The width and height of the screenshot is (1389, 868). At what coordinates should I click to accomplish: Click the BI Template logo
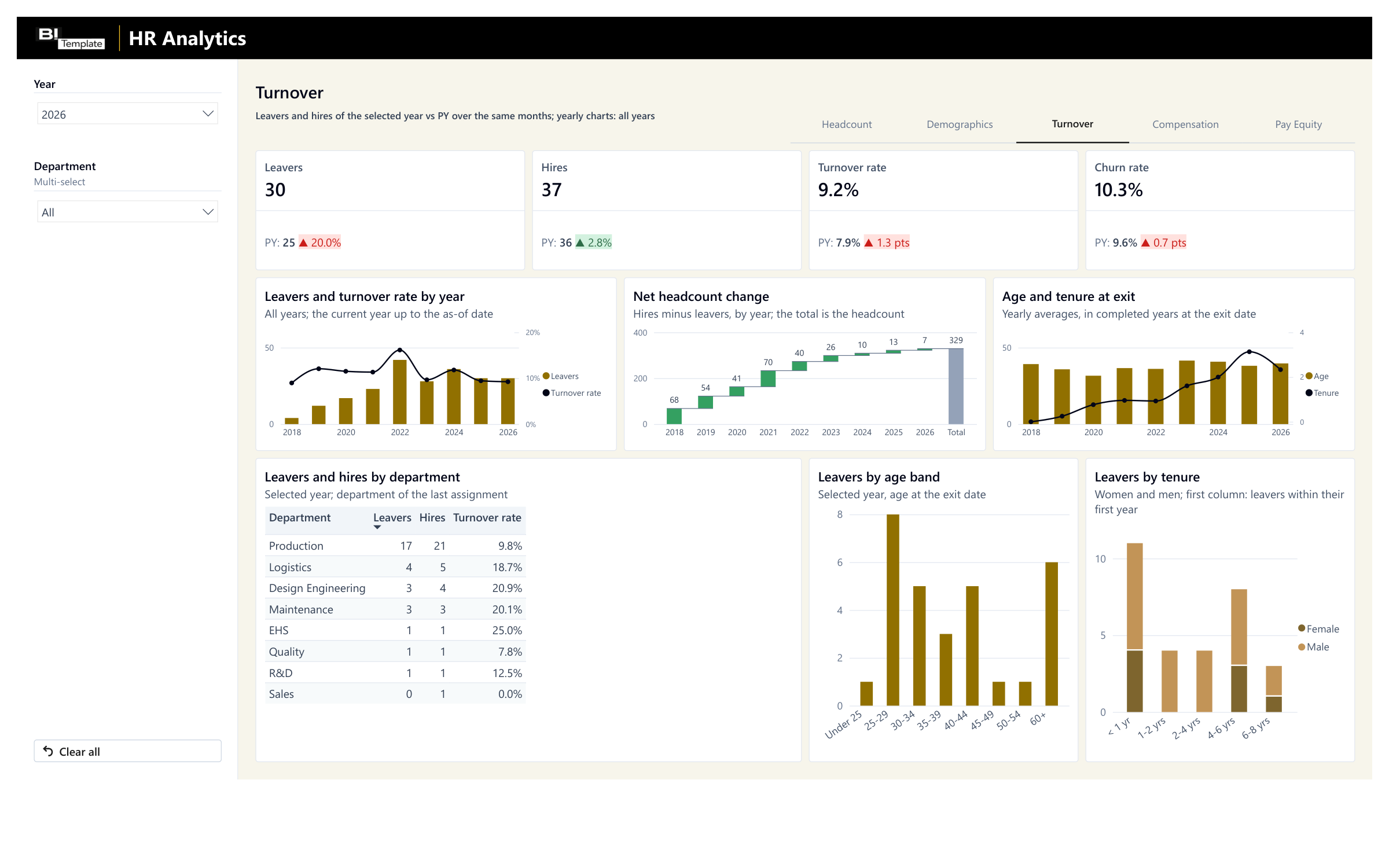[71, 38]
